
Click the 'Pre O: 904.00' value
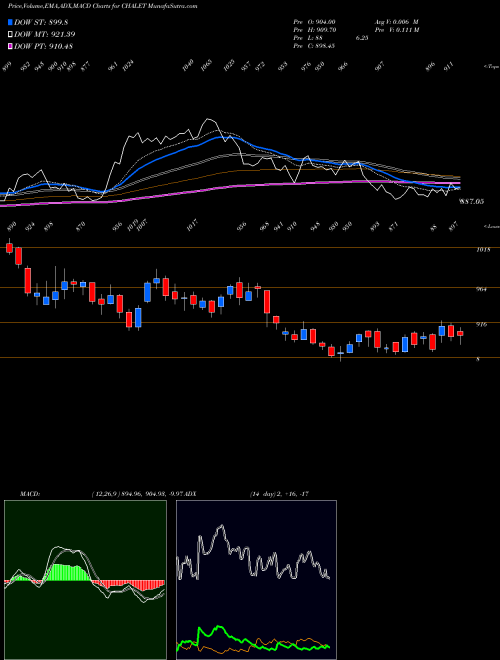tap(314, 22)
